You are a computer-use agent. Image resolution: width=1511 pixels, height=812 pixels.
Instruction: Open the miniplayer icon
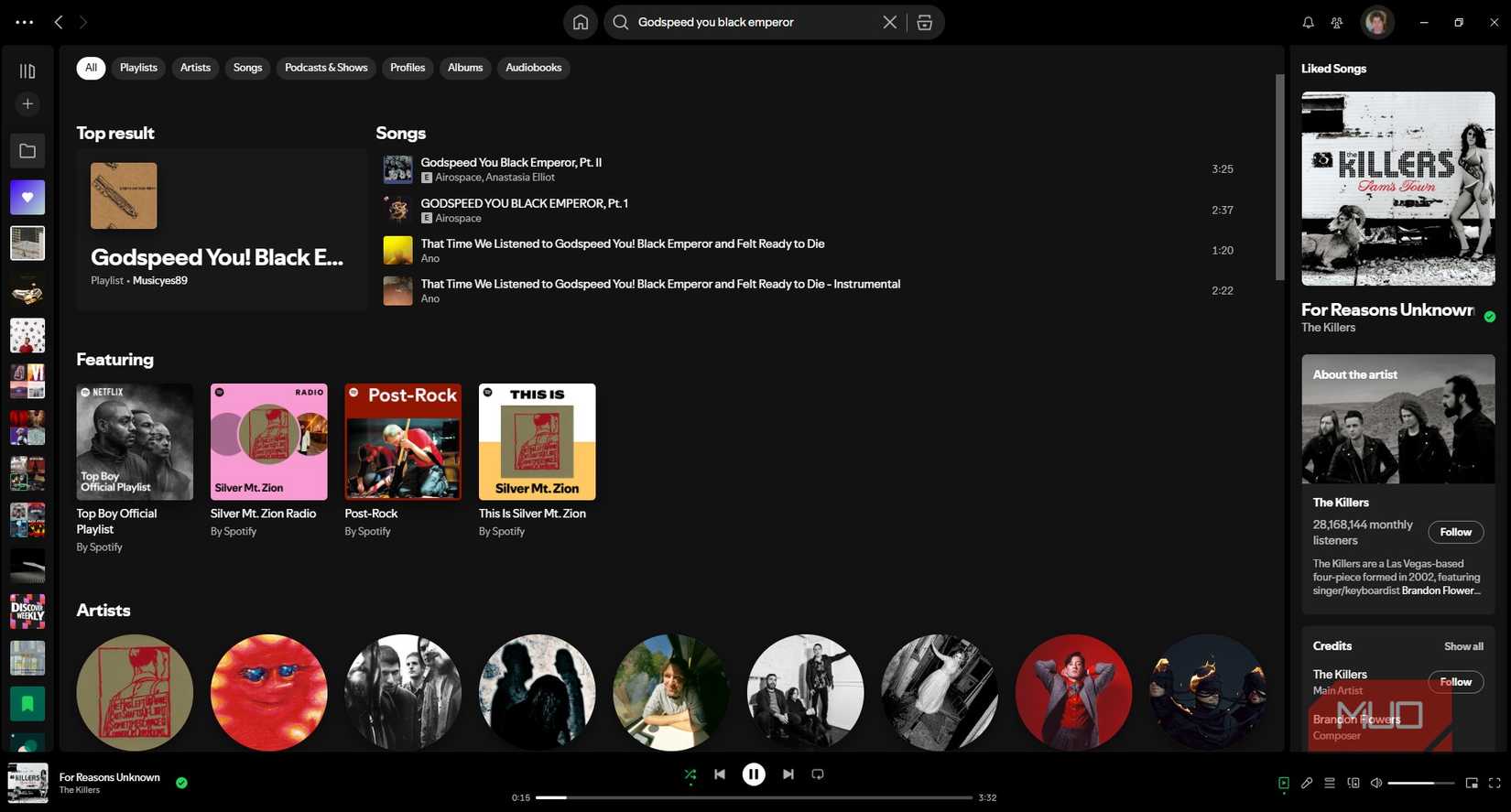(1472, 783)
